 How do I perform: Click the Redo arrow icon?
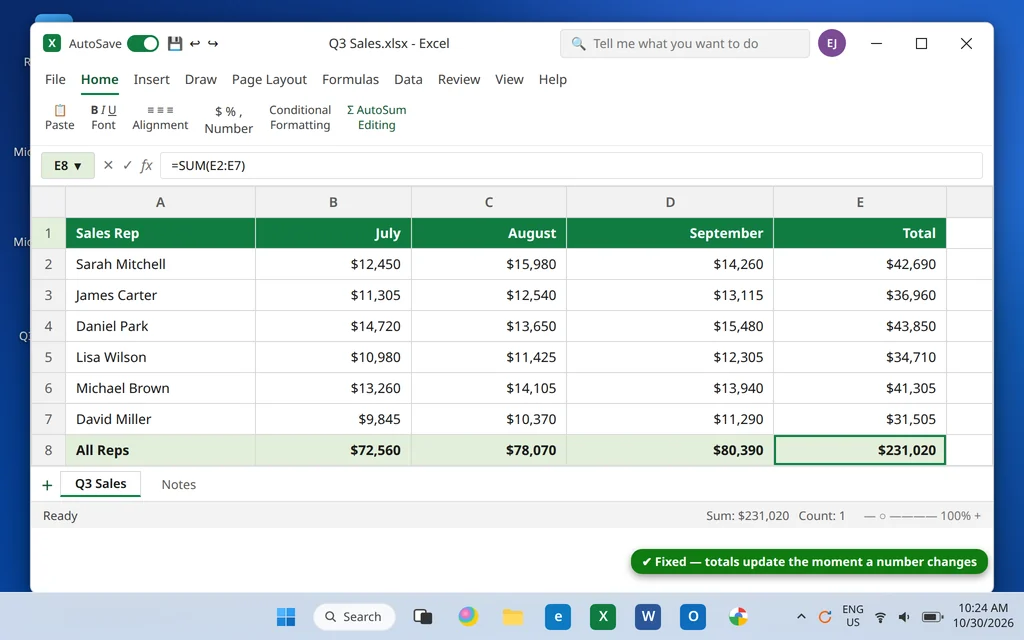click(213, 43)
